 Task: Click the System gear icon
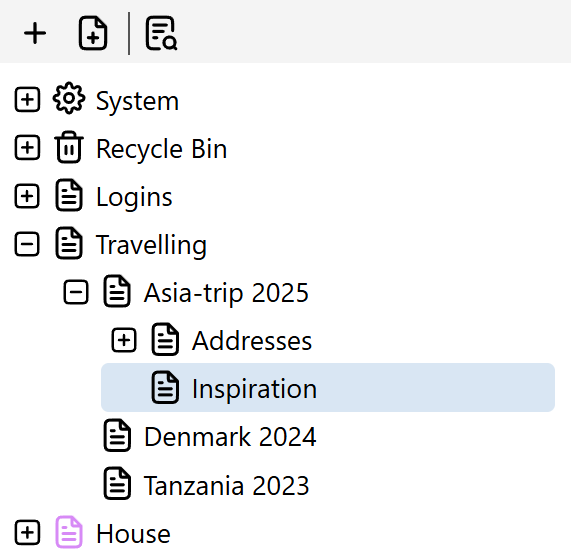tap(69, 98)
